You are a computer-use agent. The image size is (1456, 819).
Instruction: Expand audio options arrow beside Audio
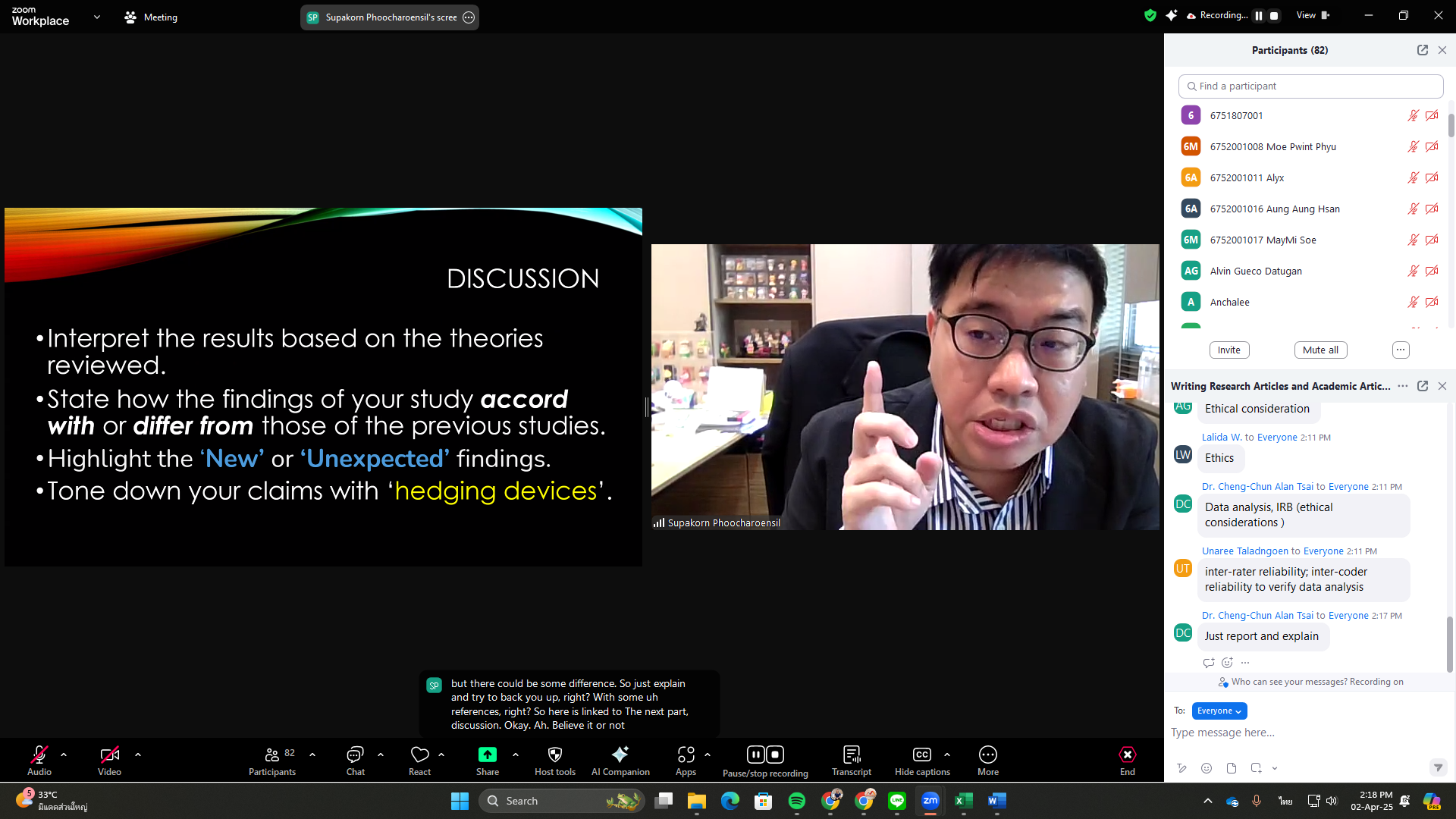(x=64, y=755)
